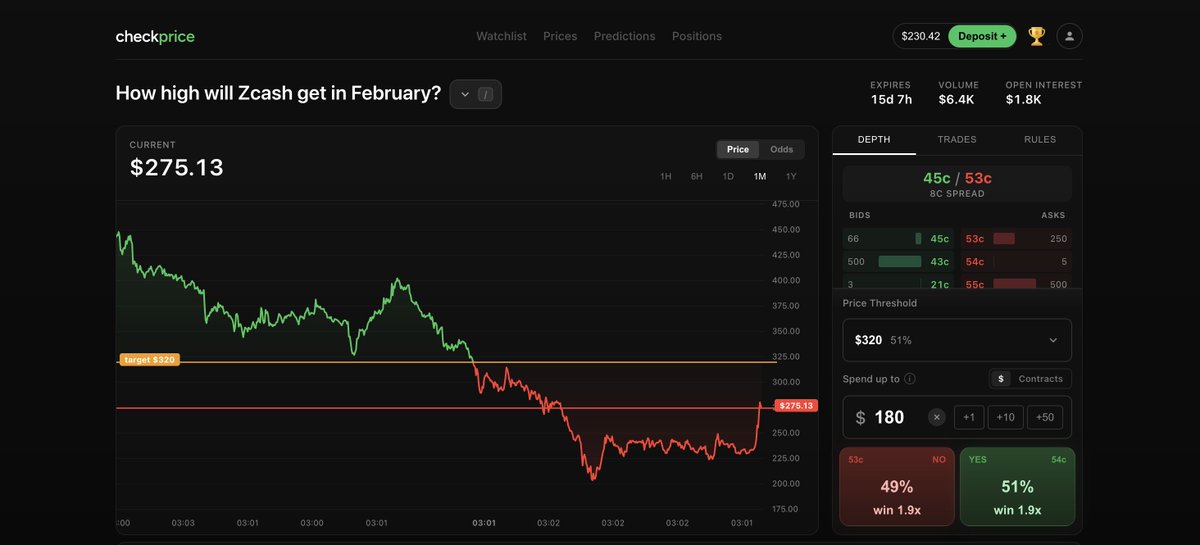The height and width of the screenshot is (545, 1200).
Task: Clear the spend amount with the X icon
Action: [936, 417]
